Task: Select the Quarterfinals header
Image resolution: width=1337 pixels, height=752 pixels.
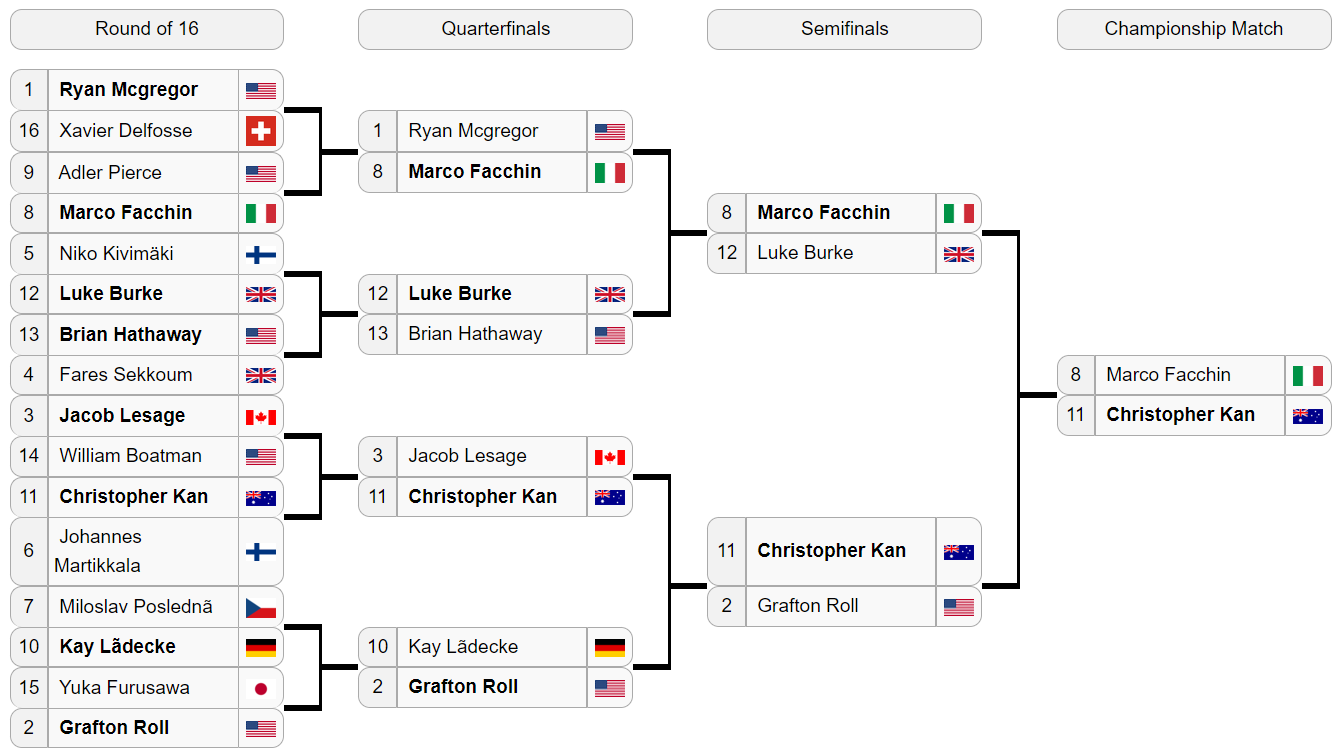Action: click(x=496, y=29)
